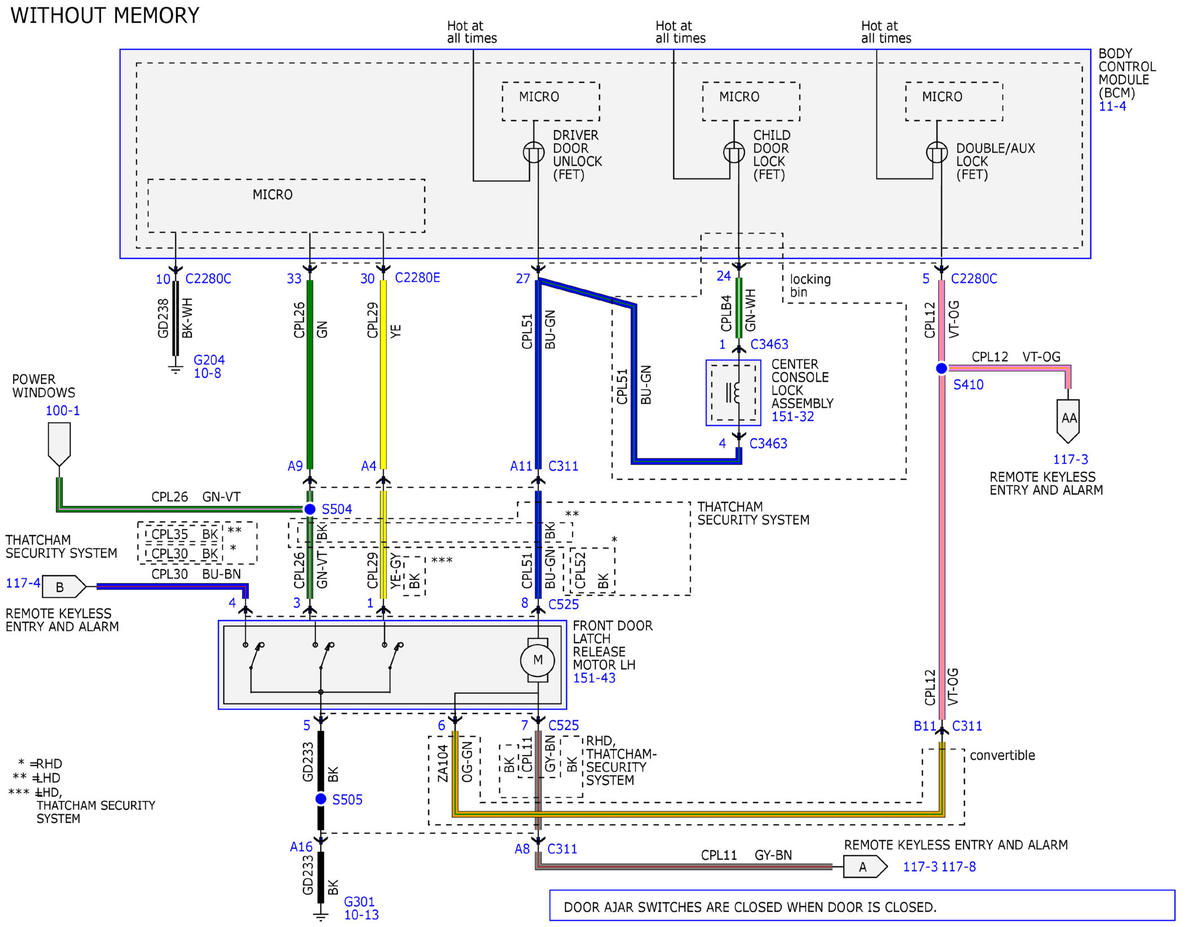Click pin number 33 at the BCM
The height and width of the screenshot is (927, 1200).
point(295,278)
